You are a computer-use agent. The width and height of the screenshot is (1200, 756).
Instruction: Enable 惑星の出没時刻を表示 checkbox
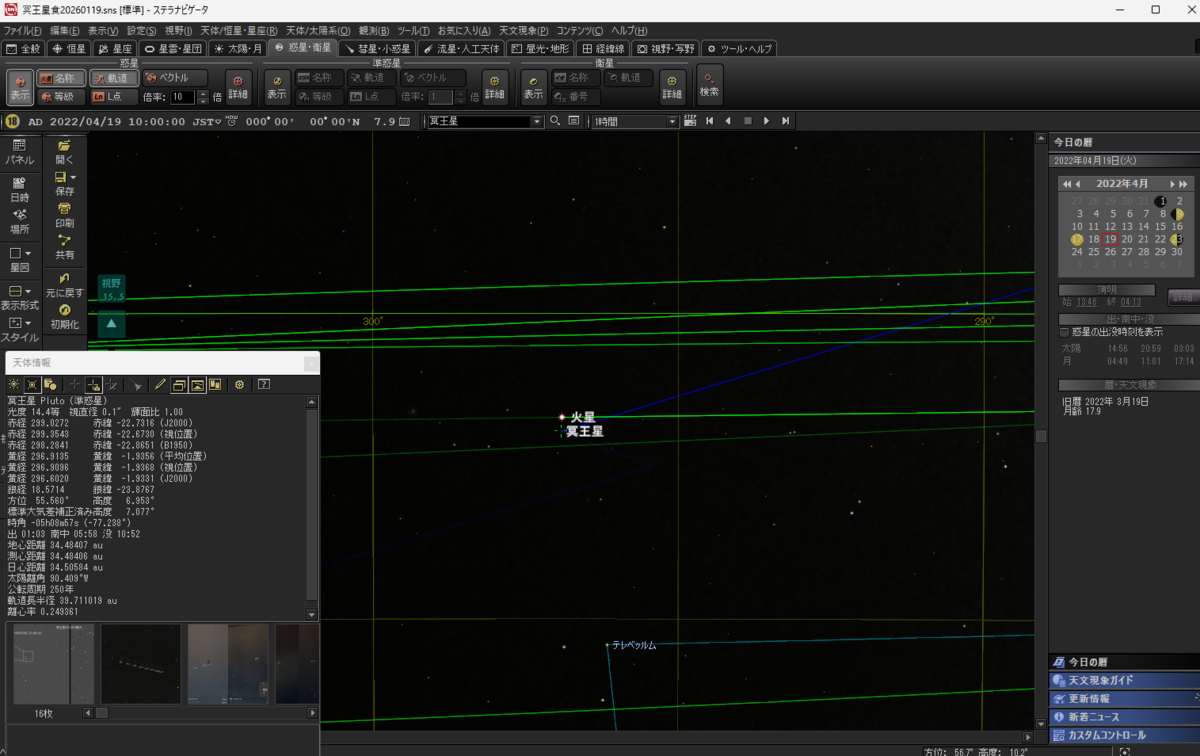pyautogui.click(x=1064, y=332)
